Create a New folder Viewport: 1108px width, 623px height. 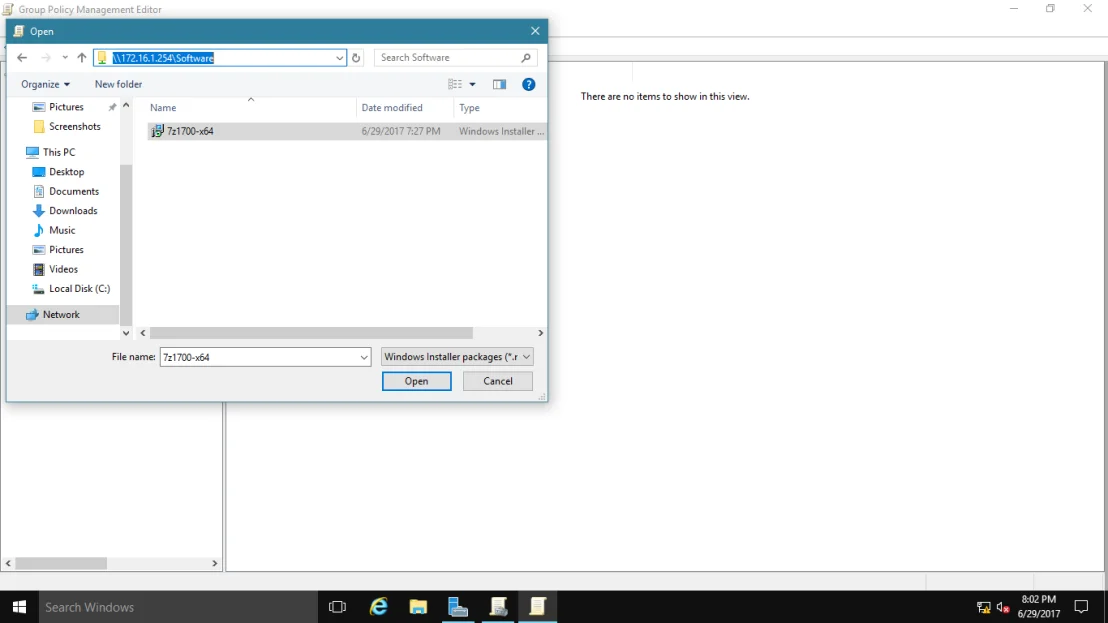point(118,84)
